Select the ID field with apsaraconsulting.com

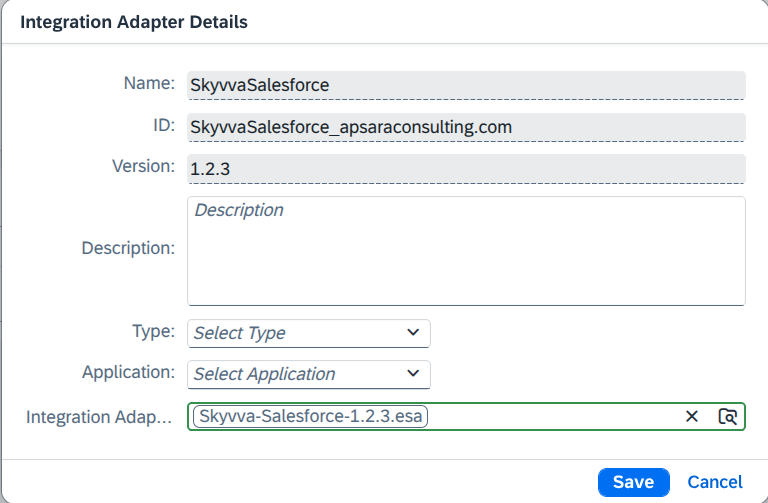tap(466, 127)
